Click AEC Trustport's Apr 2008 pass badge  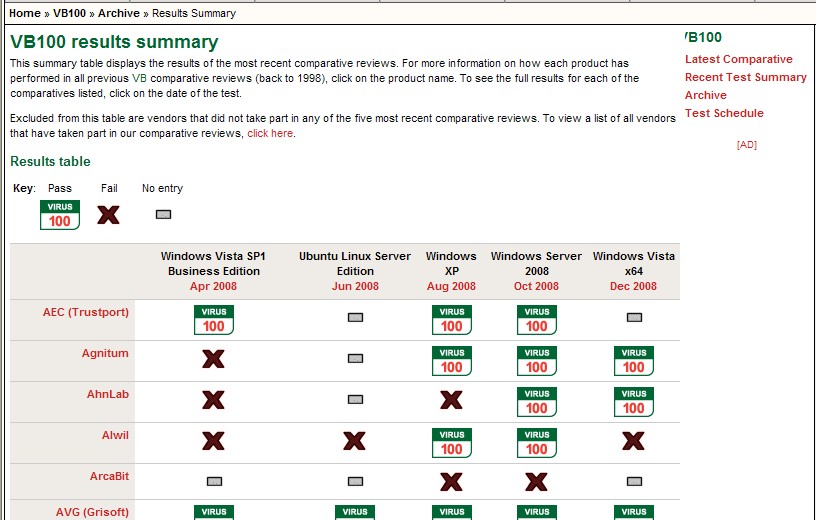tap(214, 320)
